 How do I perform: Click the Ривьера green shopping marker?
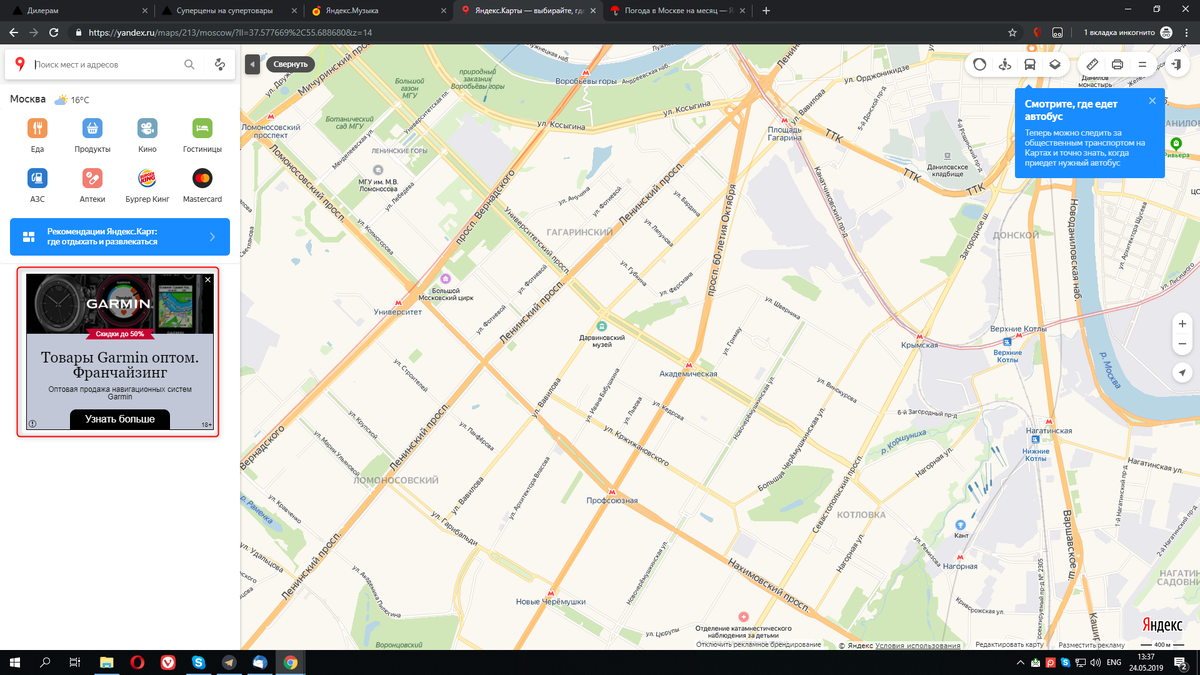(1177, 145)
